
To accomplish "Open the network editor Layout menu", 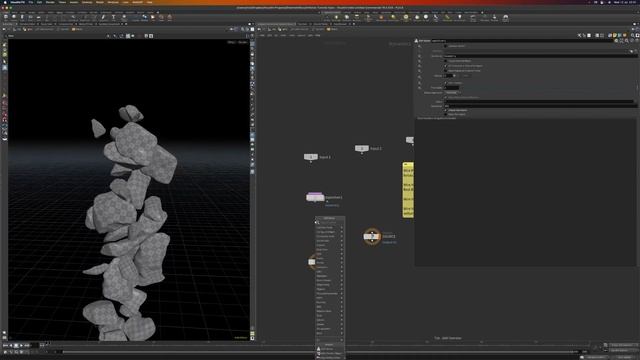I will click(x=301, y=36).
